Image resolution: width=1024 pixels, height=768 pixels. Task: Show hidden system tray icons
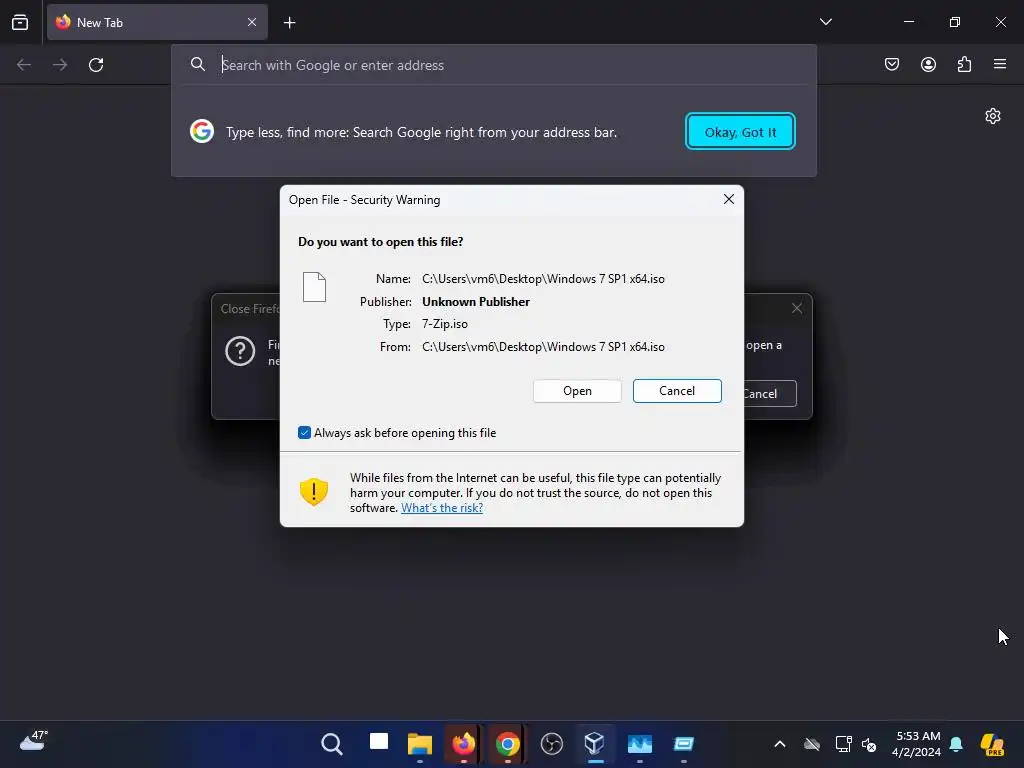coord(780,744)
